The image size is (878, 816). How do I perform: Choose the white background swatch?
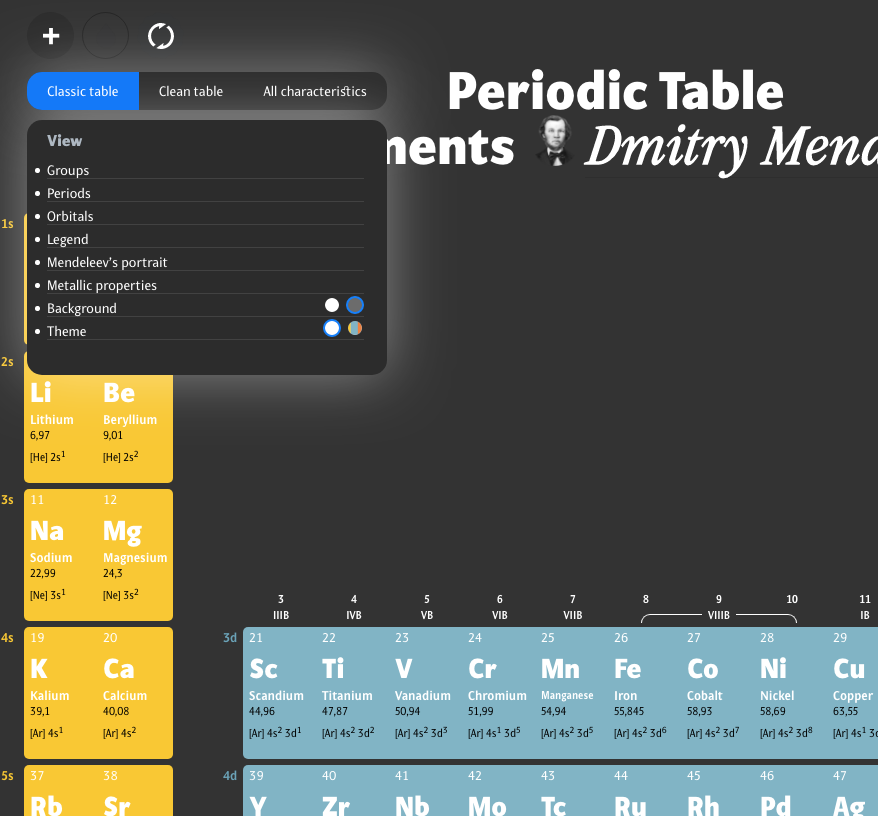332,305
